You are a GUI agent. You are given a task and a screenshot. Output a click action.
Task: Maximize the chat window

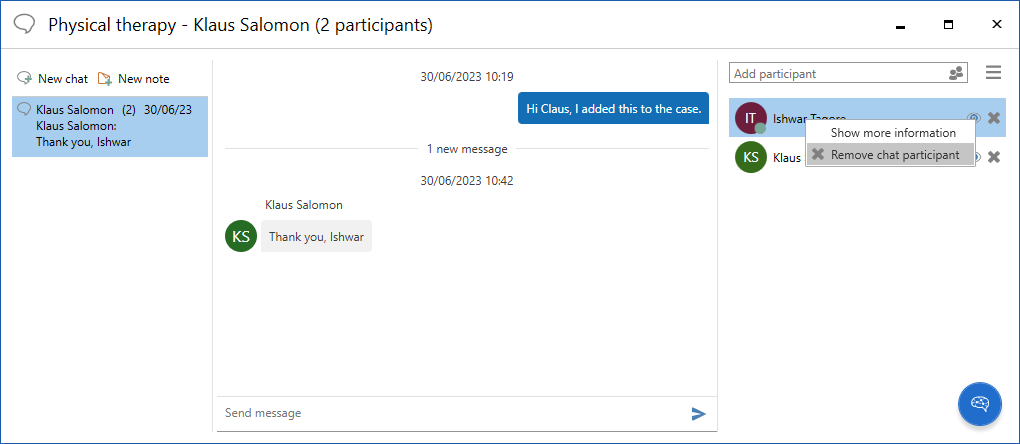point(948,24)
